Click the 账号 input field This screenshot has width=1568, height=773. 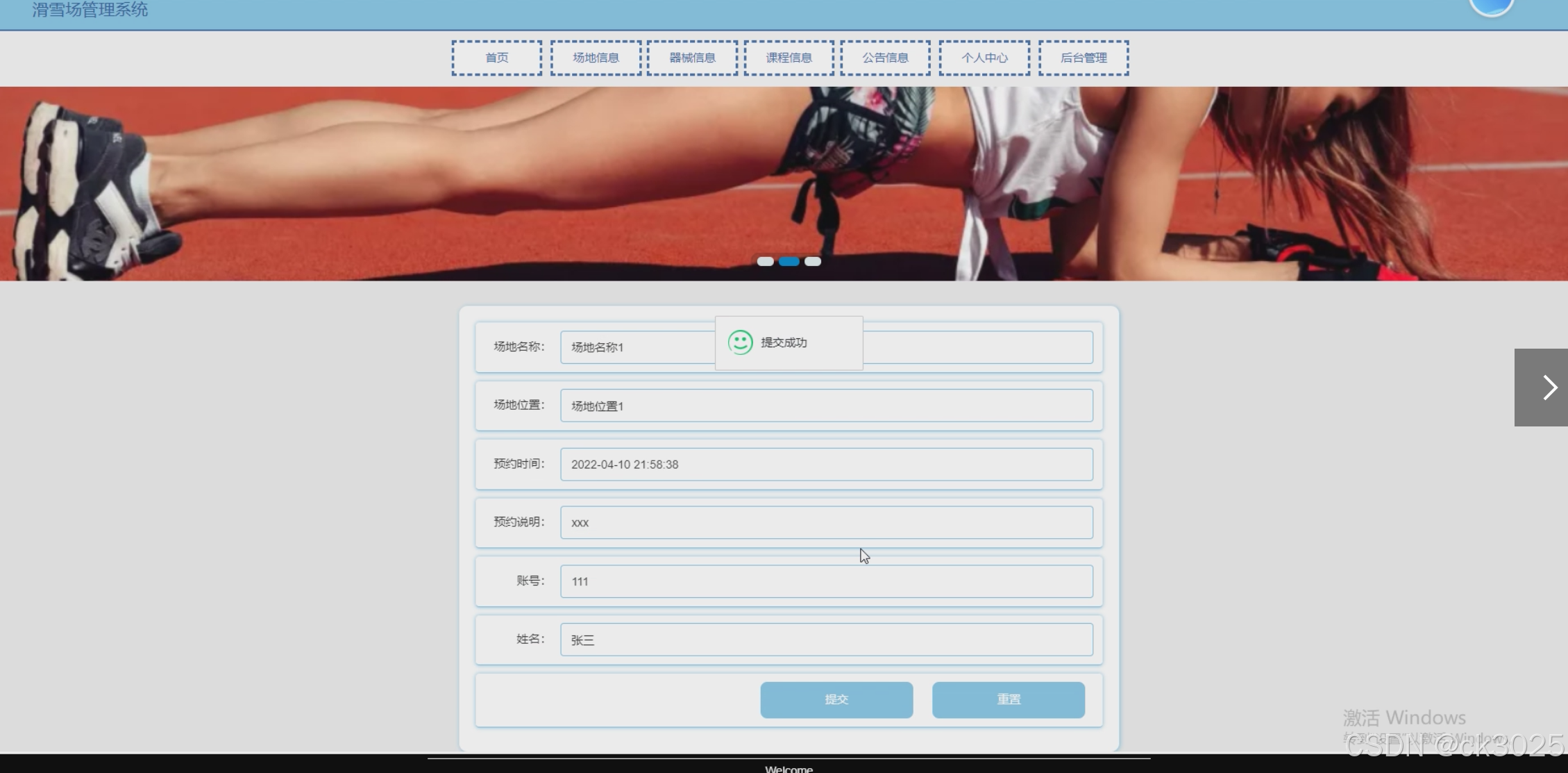[826, 581]
